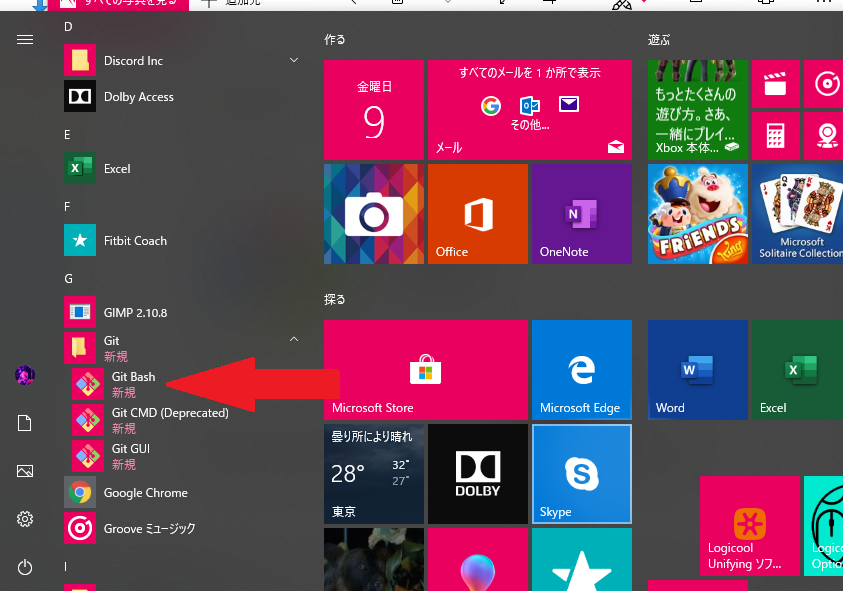
Task: Open the calendar tile showing 金曜日 9
Action: pyautogui.click(x=374, y=110)
